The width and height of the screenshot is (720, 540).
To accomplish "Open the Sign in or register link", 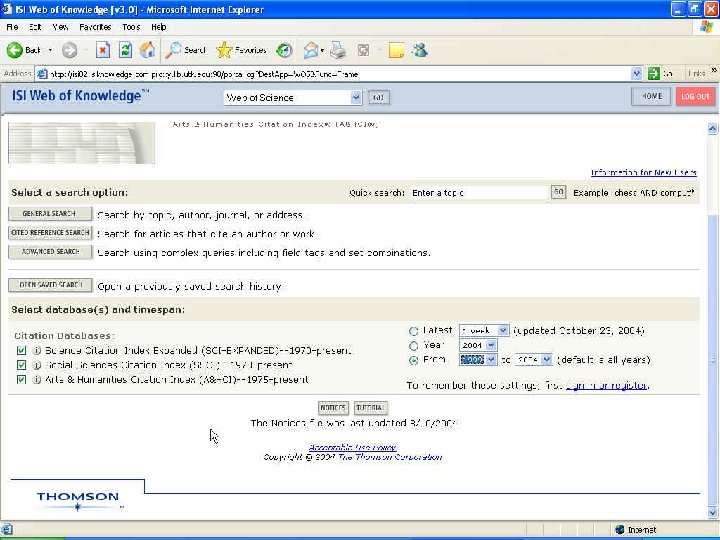I will tap(607, 385).
